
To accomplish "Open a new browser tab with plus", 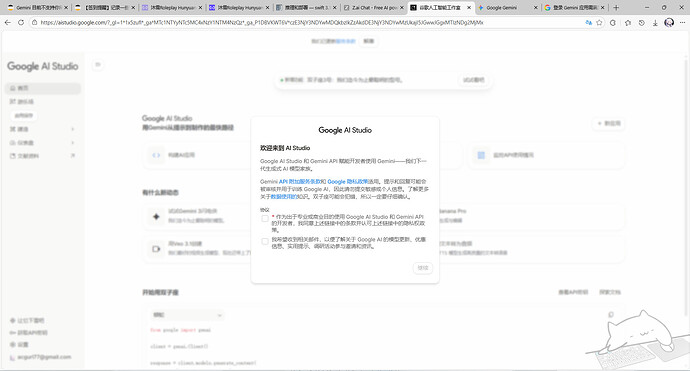I will (x=616, y=7).
